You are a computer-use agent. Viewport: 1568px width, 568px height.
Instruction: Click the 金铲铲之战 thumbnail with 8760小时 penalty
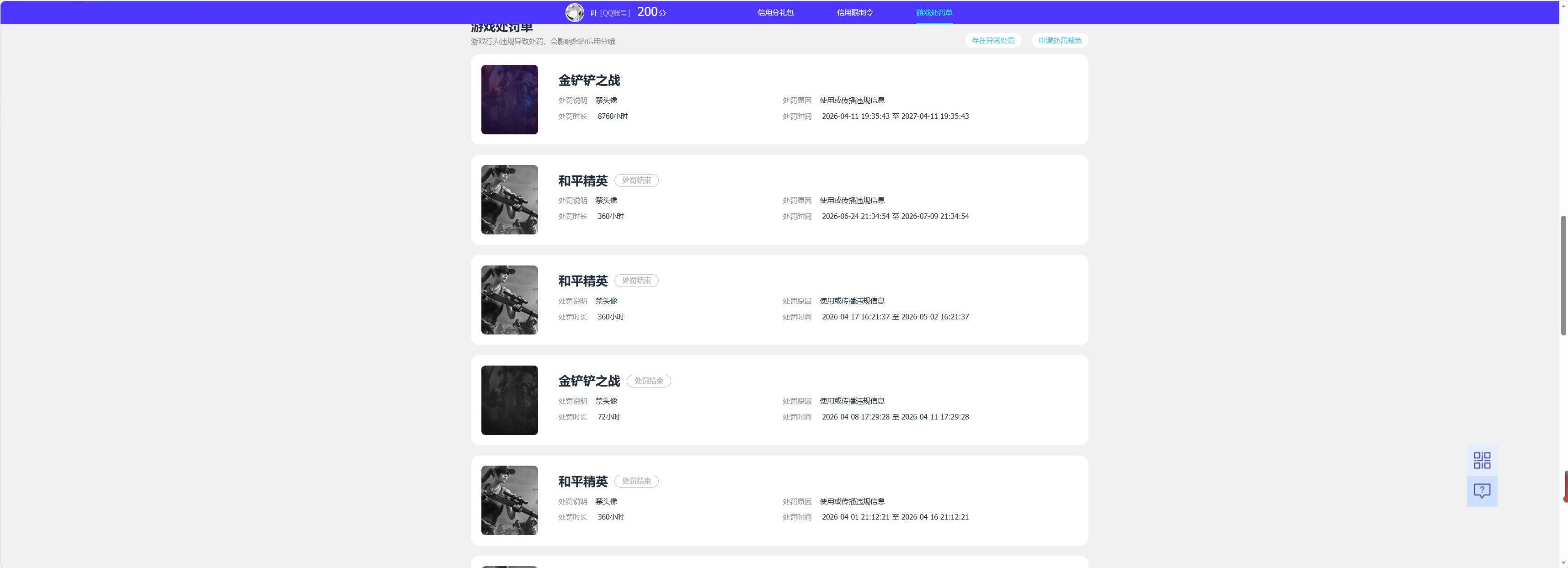pyautogui.click(x=509, y=100)
